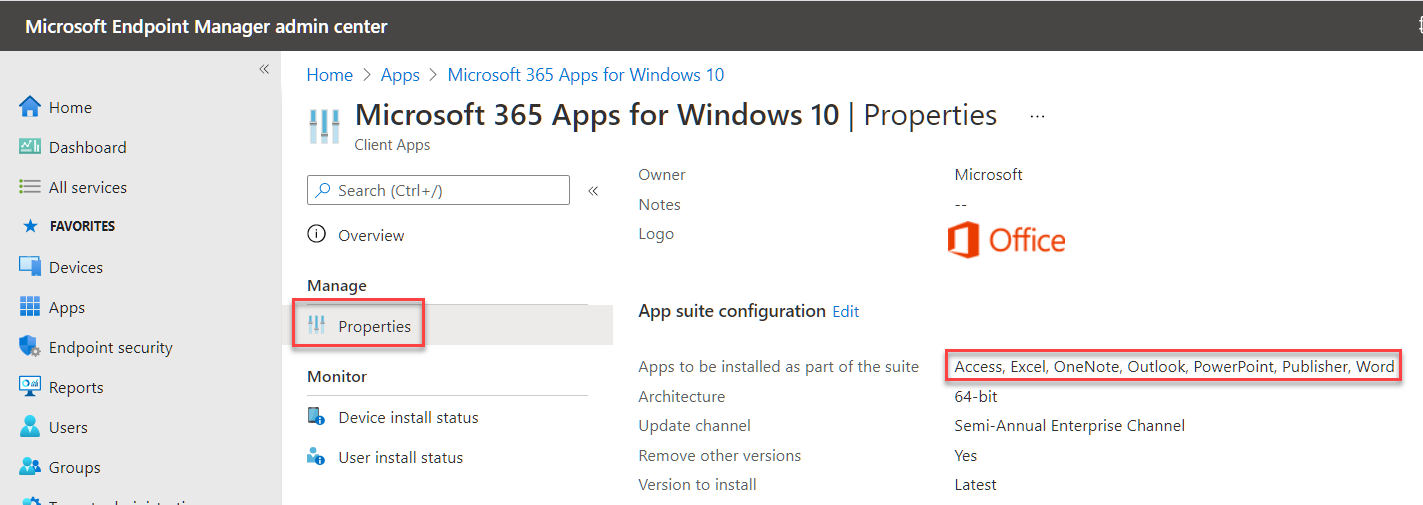Image resolution: width=1423 pixels, height=505 pixels.
Task: Focus the Search (Ctrl+/) box
Action: pyautogui.click(x=438, y=190)
